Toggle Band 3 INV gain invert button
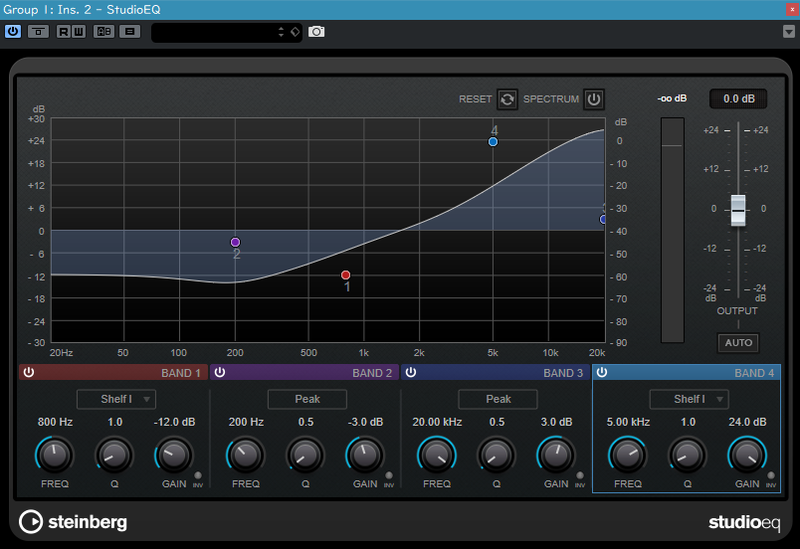800x549 pixels. tap(580, 476)
